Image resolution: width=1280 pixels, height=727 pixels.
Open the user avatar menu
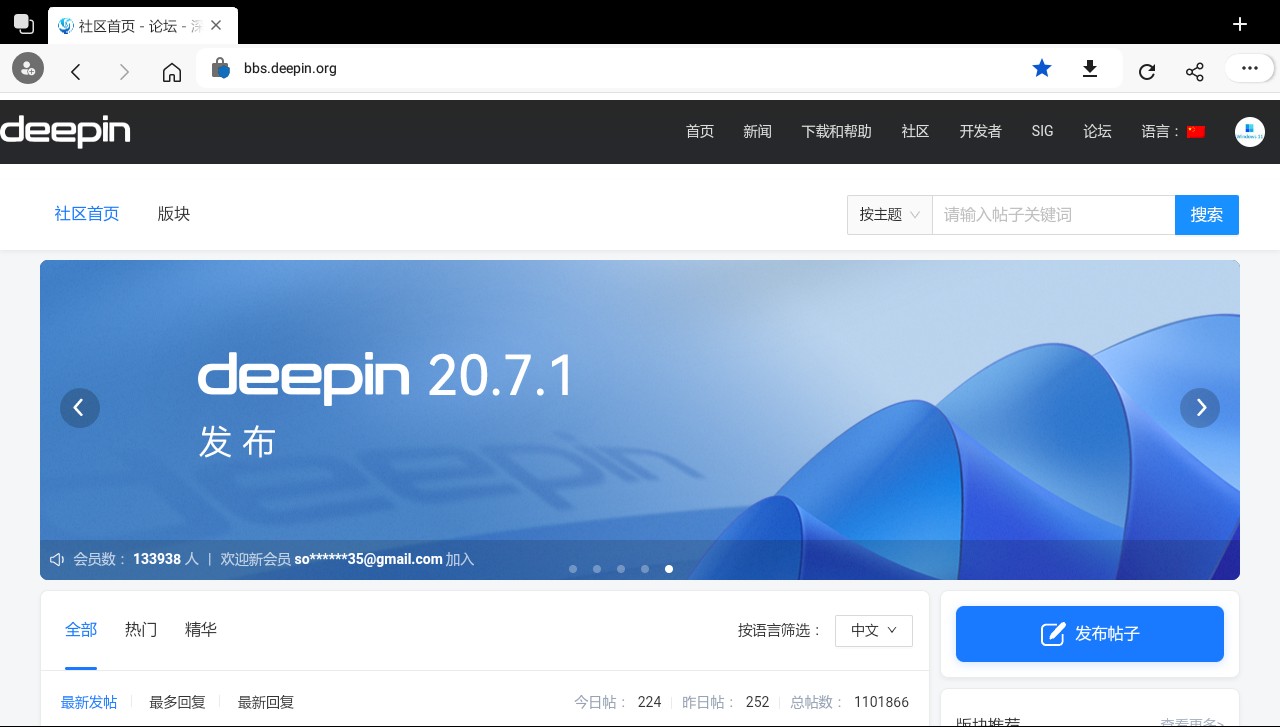[1250, 132]
